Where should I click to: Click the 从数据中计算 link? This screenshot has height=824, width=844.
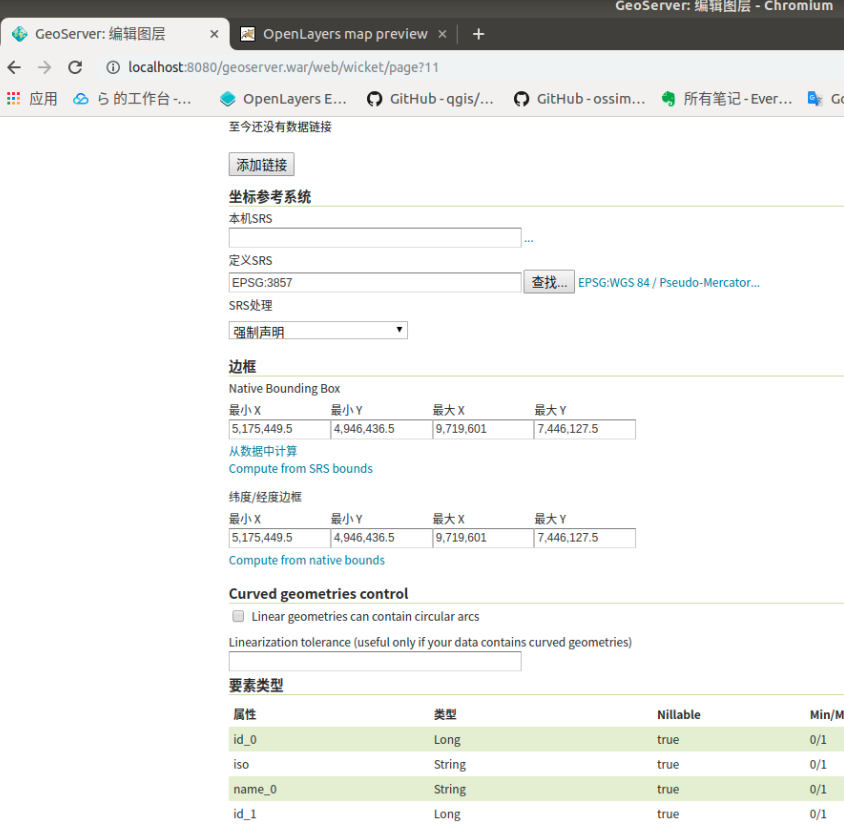click(x=263, y=451)
